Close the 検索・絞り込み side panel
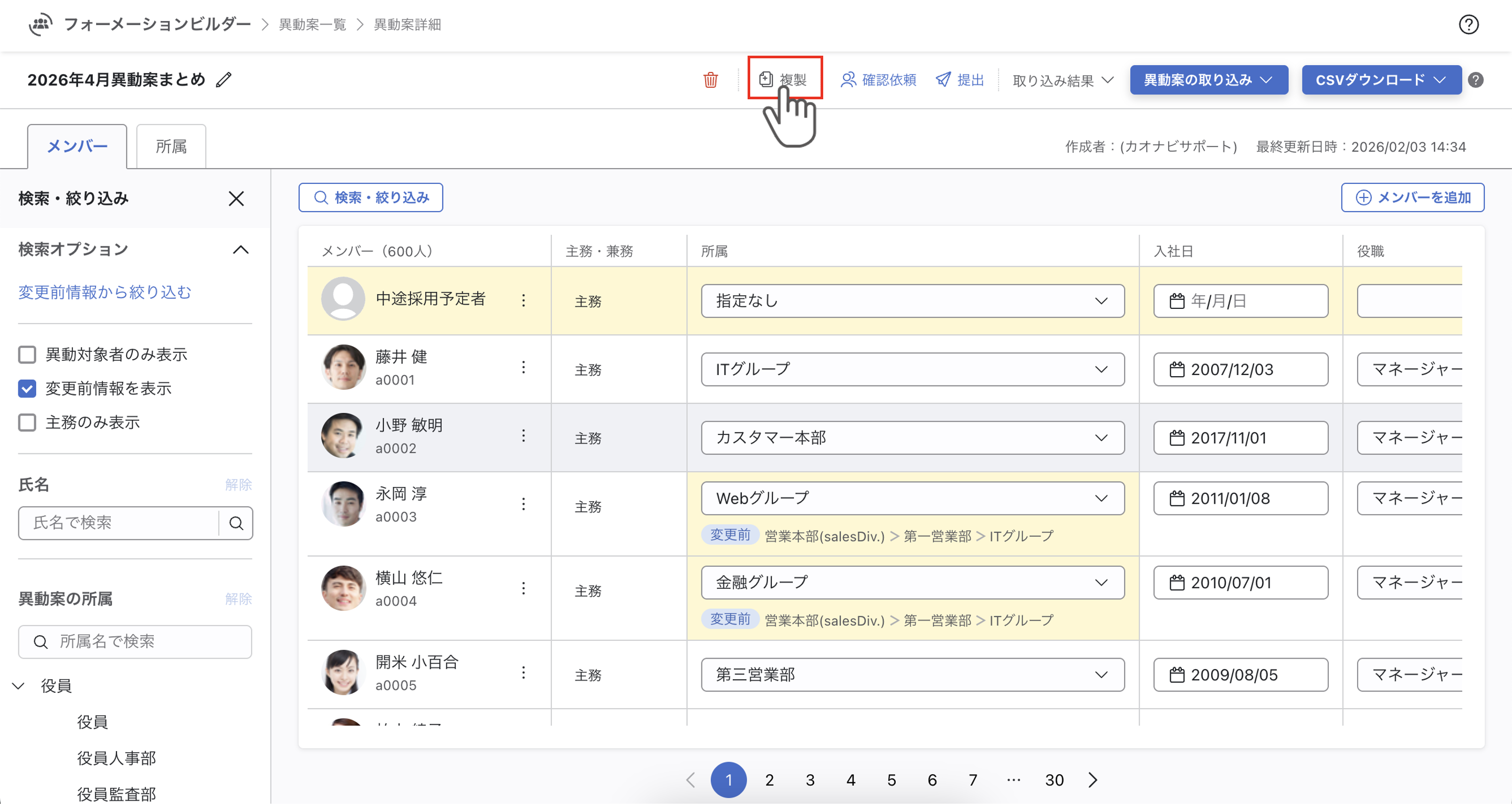Image resolution: width=1512 pixels, height=810 pixels. pyautogui.click(x=236, y=199)
